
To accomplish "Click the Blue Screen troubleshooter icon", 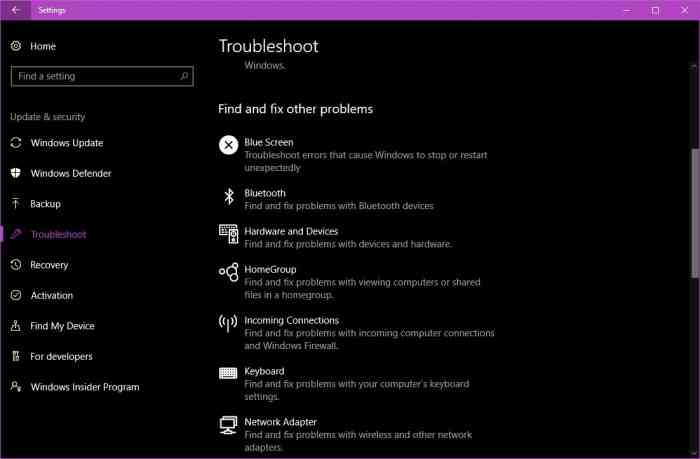I will tap(228, 145).
